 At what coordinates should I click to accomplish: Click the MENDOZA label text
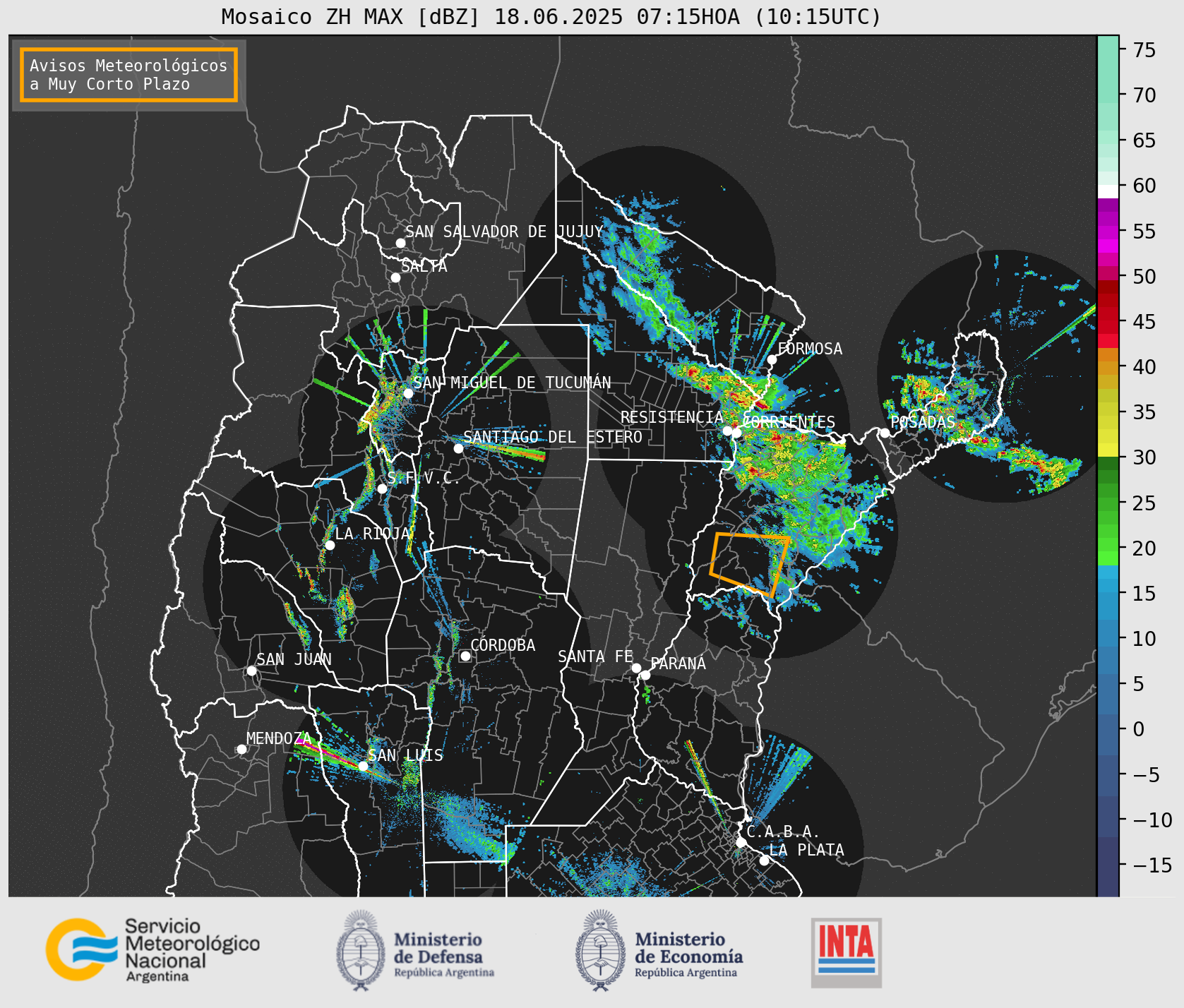pos(279,738)
